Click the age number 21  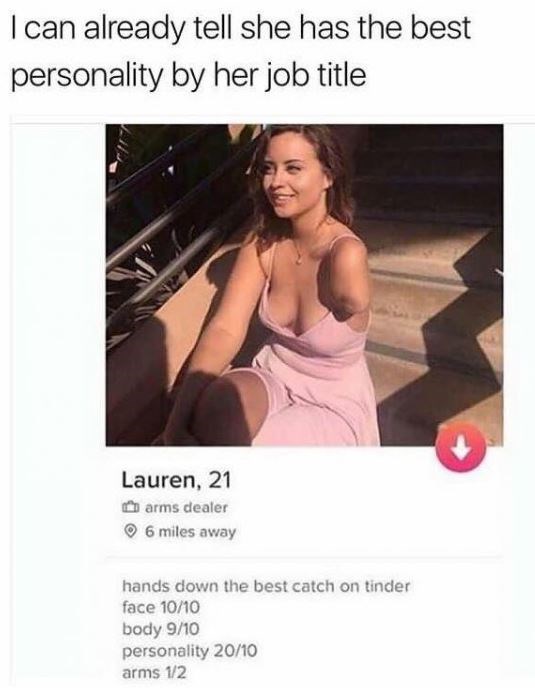pos(219,481)
